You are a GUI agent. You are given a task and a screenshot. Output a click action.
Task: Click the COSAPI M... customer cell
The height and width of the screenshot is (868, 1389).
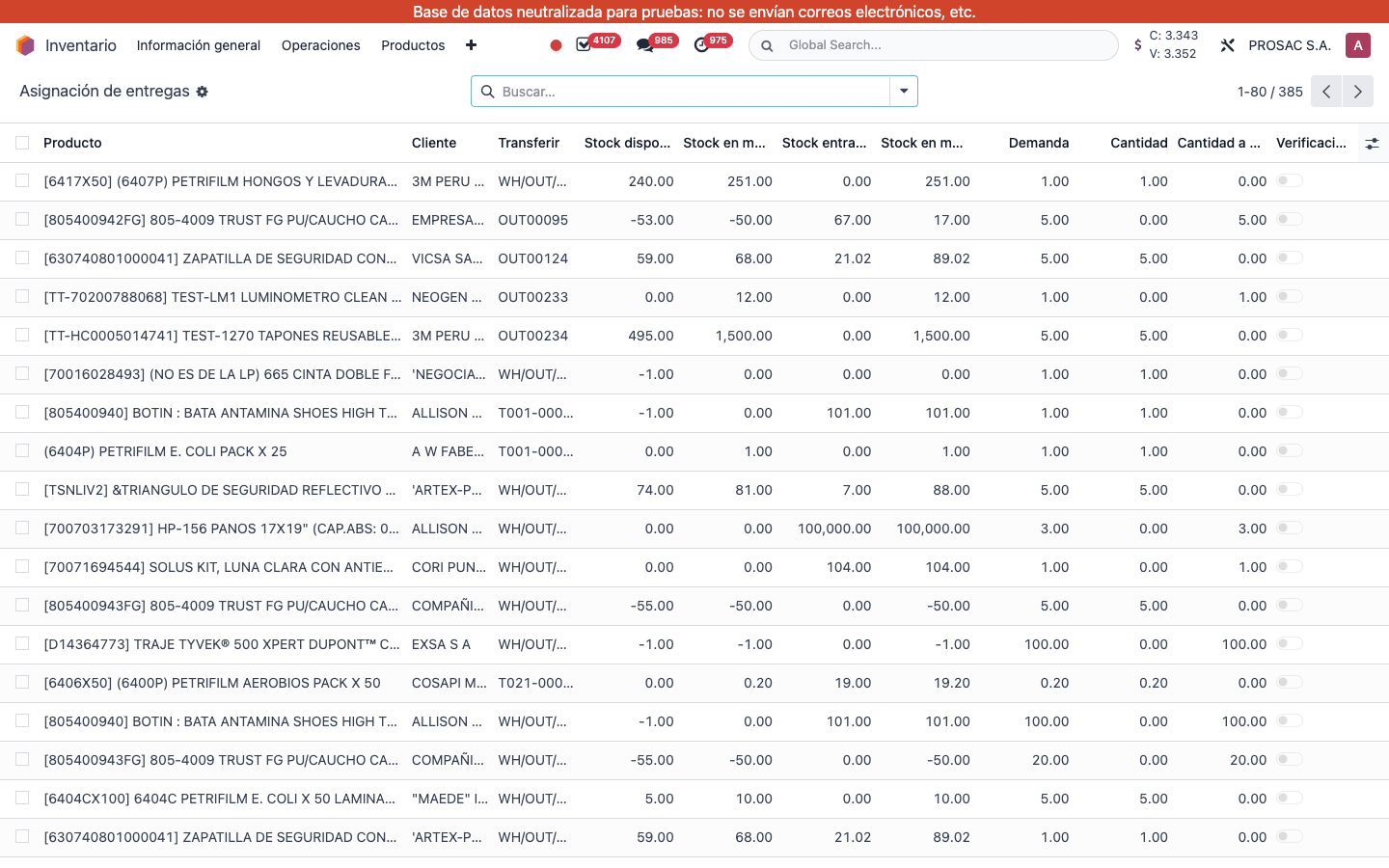449,683
